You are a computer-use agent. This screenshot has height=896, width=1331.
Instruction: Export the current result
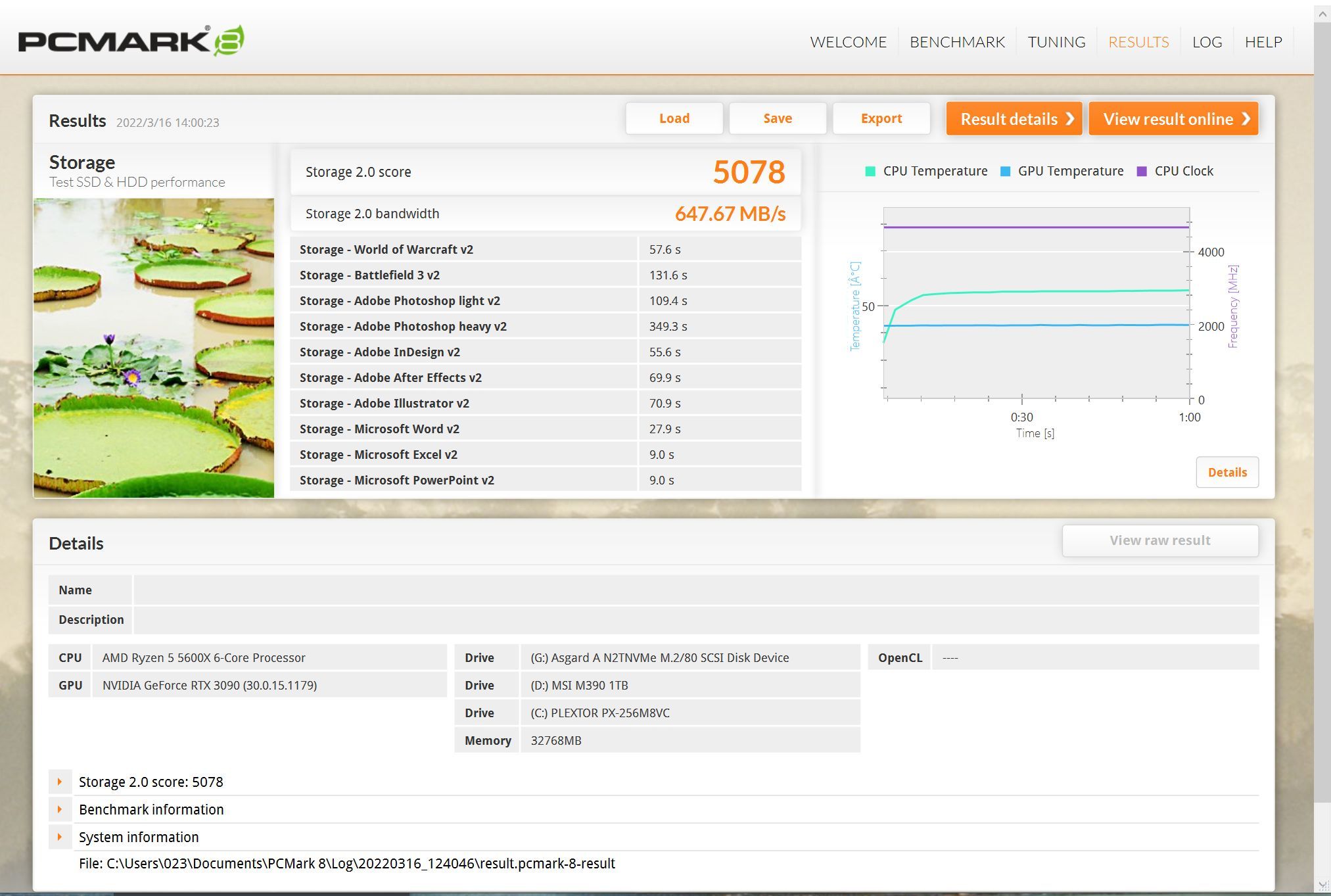881,118
